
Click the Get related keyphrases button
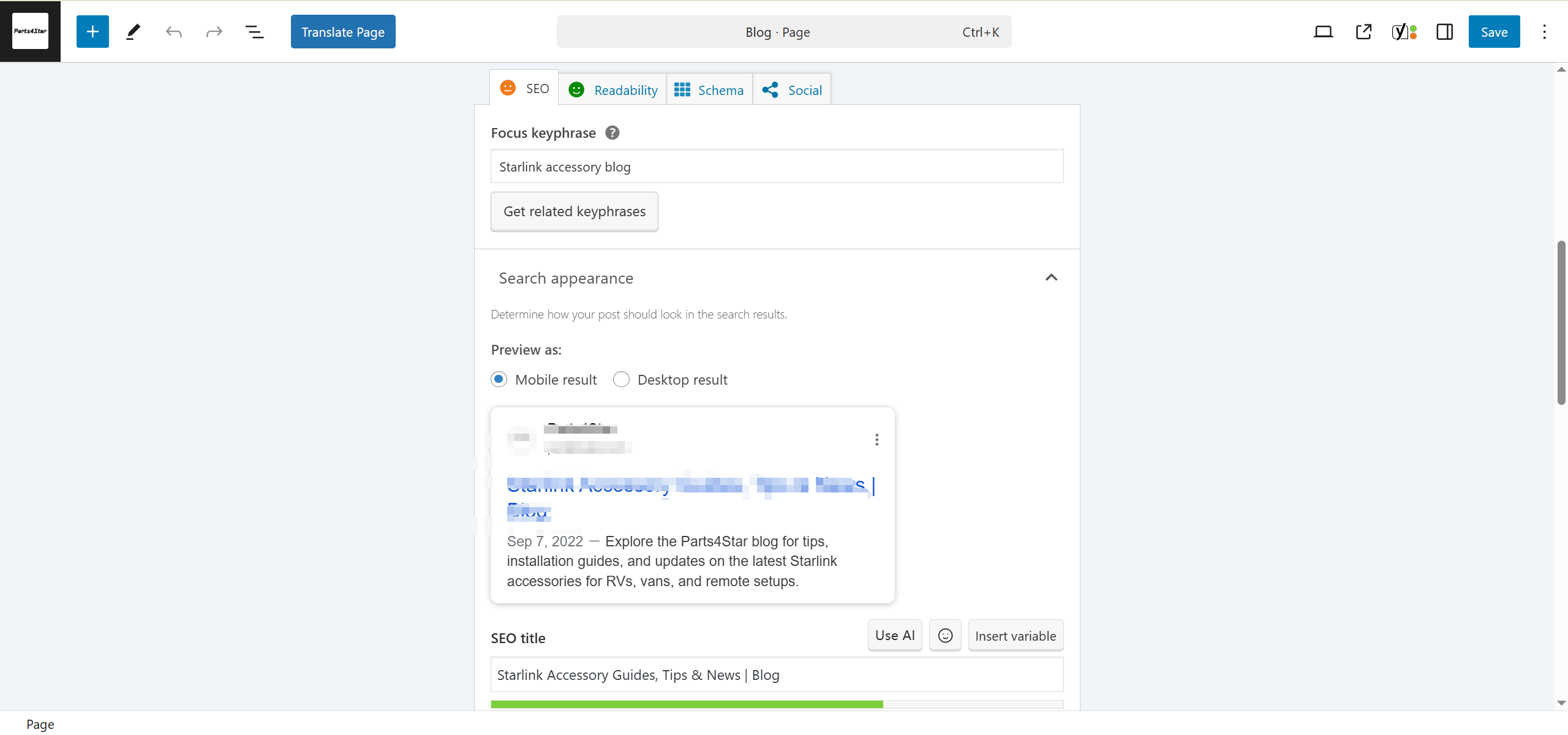click(574, 211)
